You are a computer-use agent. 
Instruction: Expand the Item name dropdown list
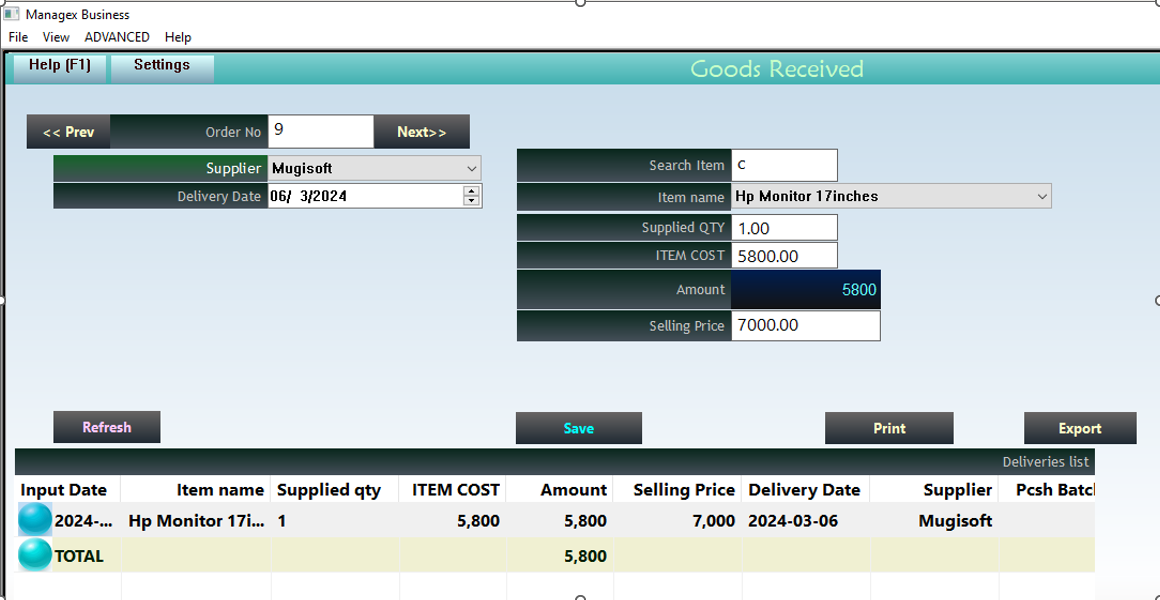1042,197
